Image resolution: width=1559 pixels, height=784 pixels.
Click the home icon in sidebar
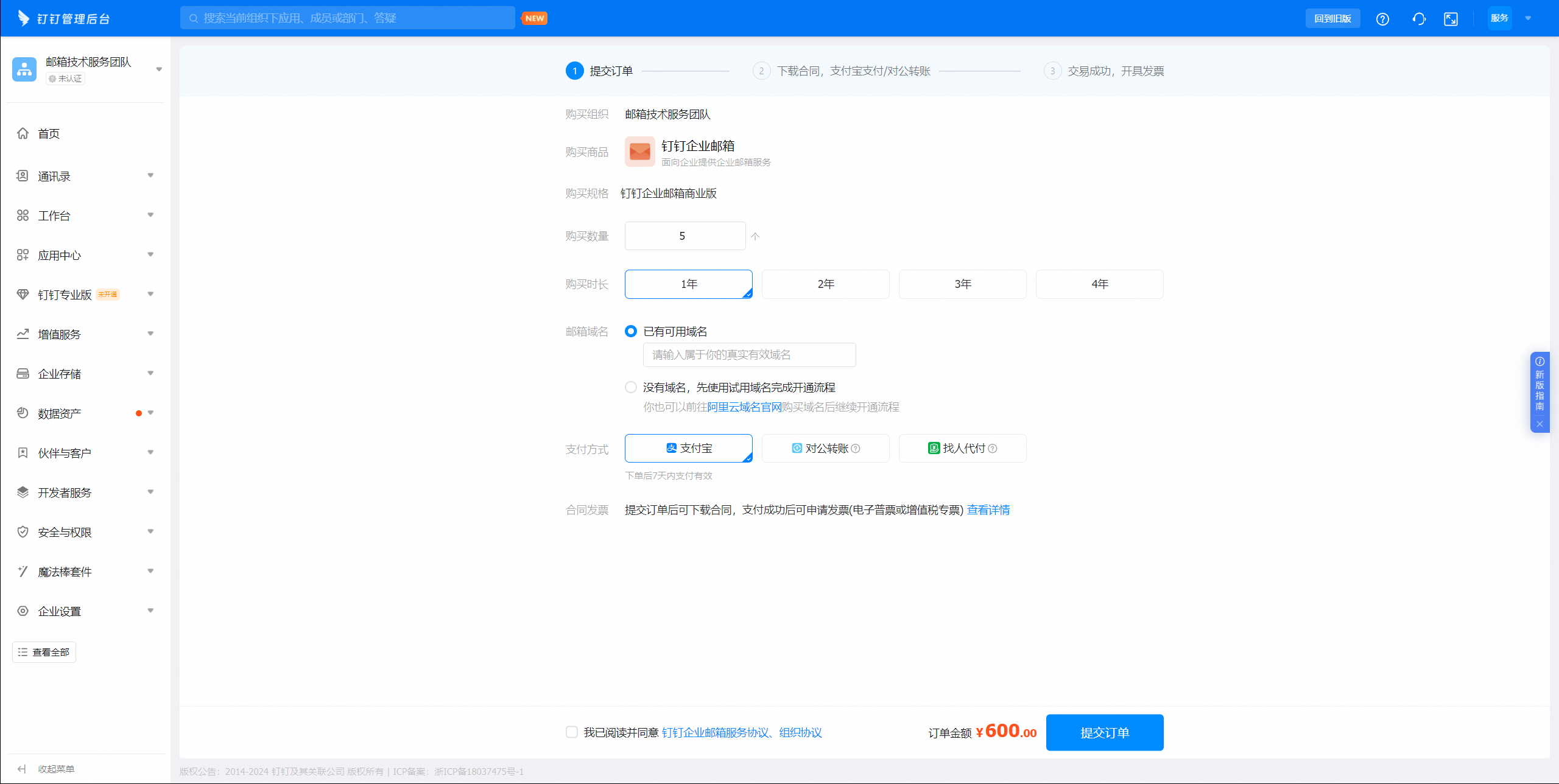(23, 133)
